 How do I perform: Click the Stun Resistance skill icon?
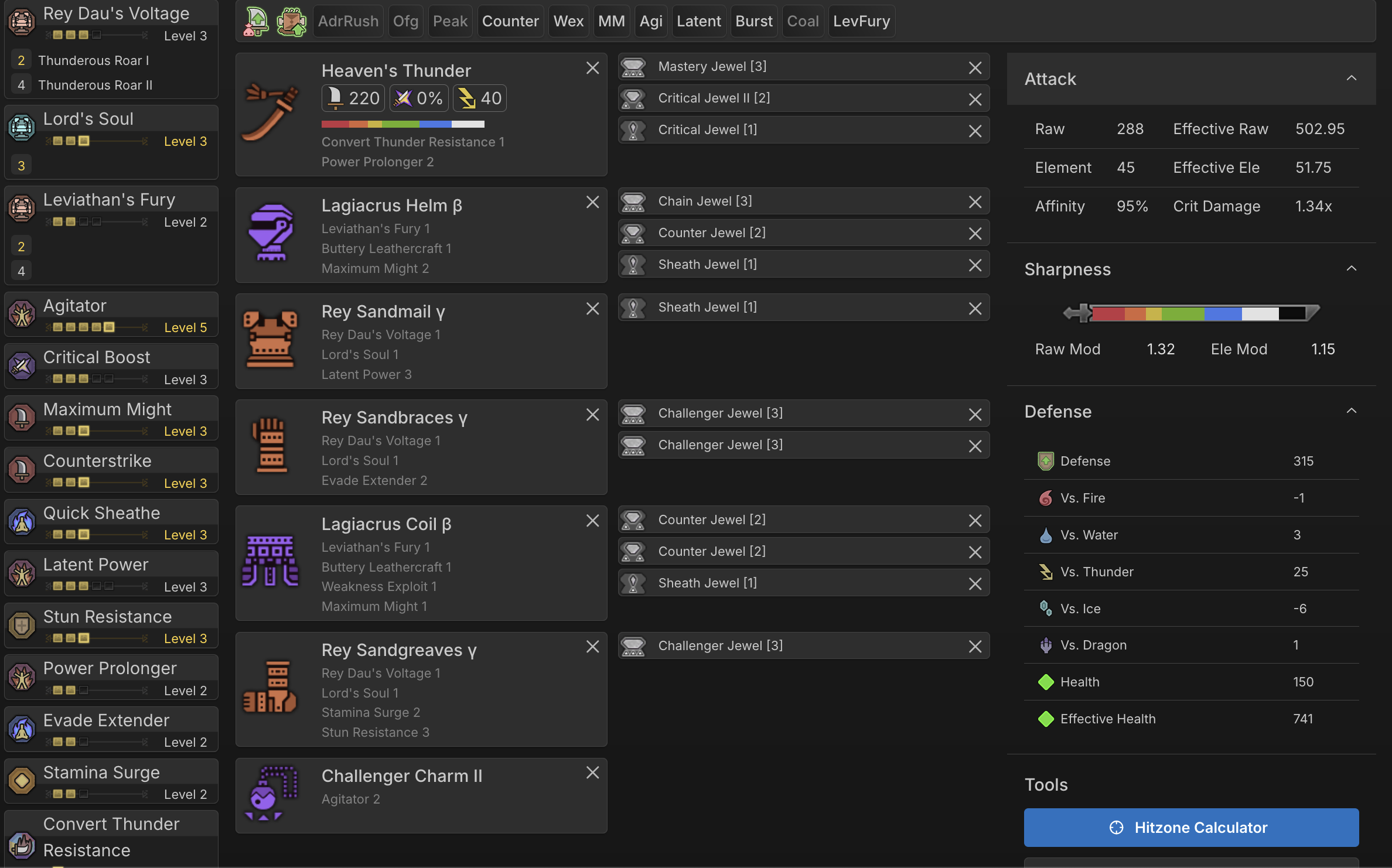tap(22, 625)
